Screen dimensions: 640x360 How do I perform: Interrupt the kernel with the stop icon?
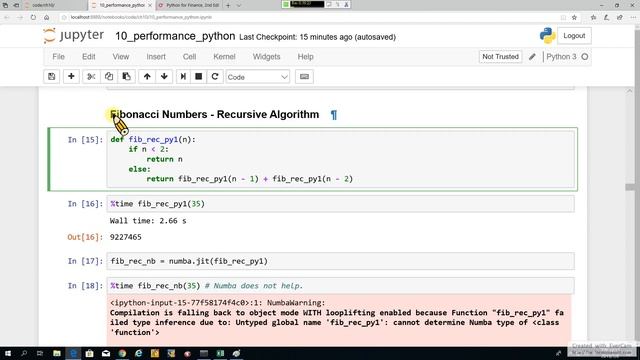click(199, 77)
